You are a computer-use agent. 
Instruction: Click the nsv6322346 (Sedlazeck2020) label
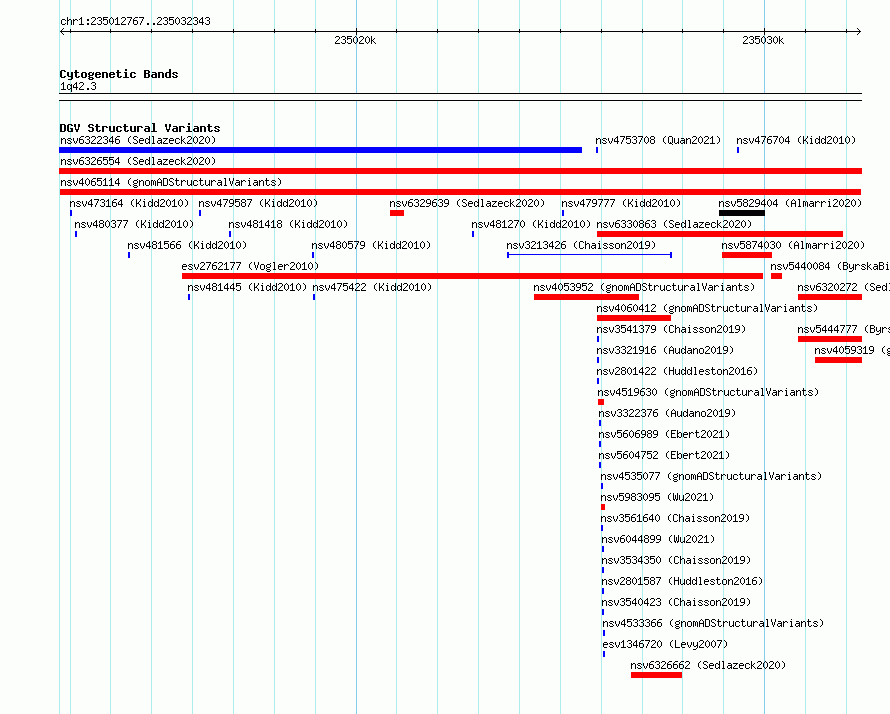coord(138,140)
